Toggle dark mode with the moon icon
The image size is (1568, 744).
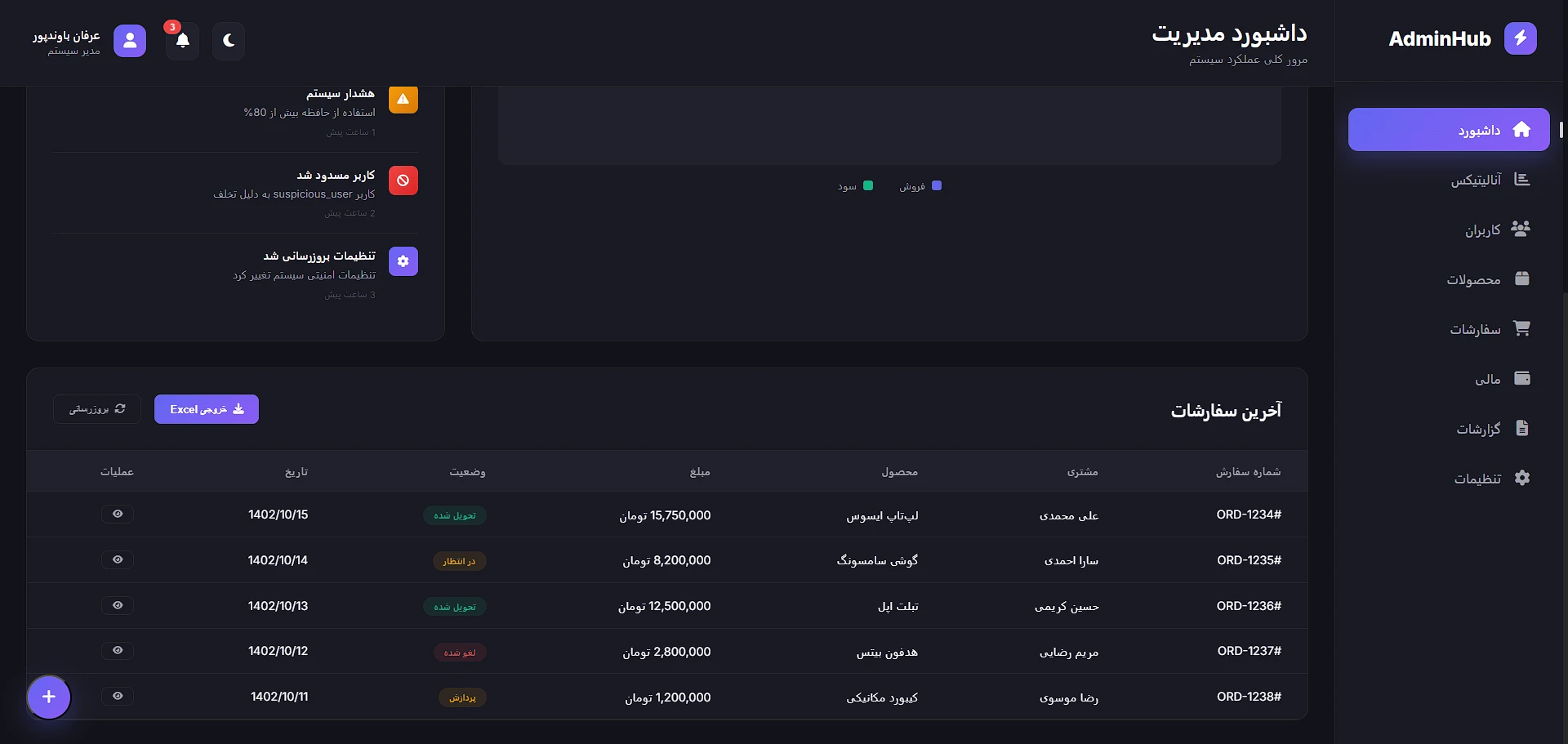coord(229,40)
